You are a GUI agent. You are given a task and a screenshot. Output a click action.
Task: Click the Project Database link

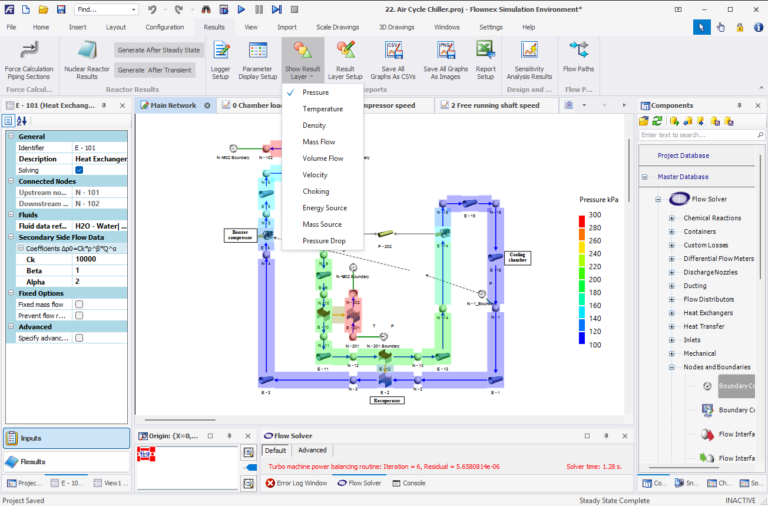683,155
